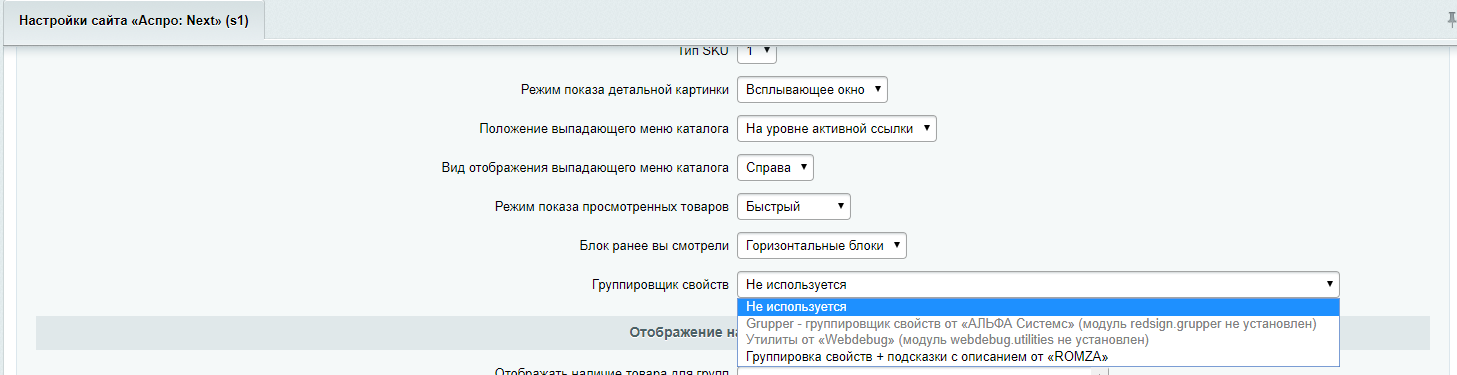
Task: Click the Отображать наличие товара label
Action: point(612,372)
